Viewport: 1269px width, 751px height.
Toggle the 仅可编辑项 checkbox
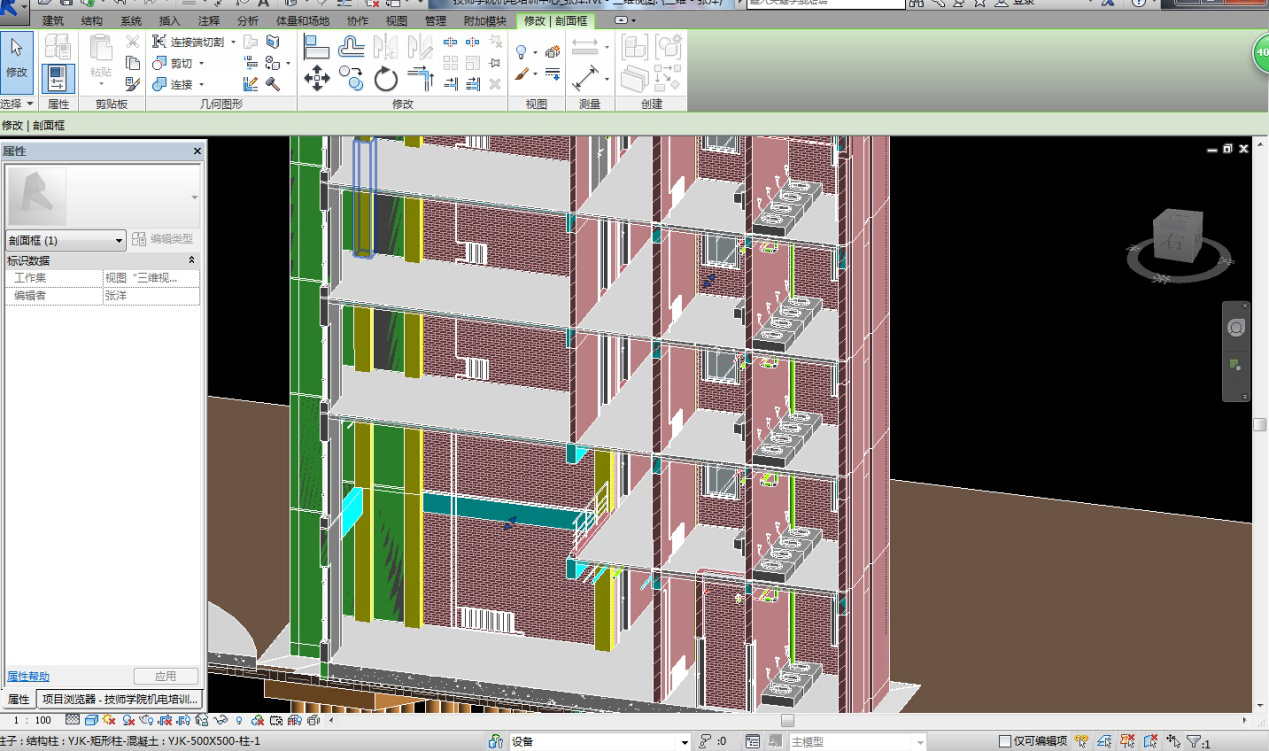point(1005,742)
